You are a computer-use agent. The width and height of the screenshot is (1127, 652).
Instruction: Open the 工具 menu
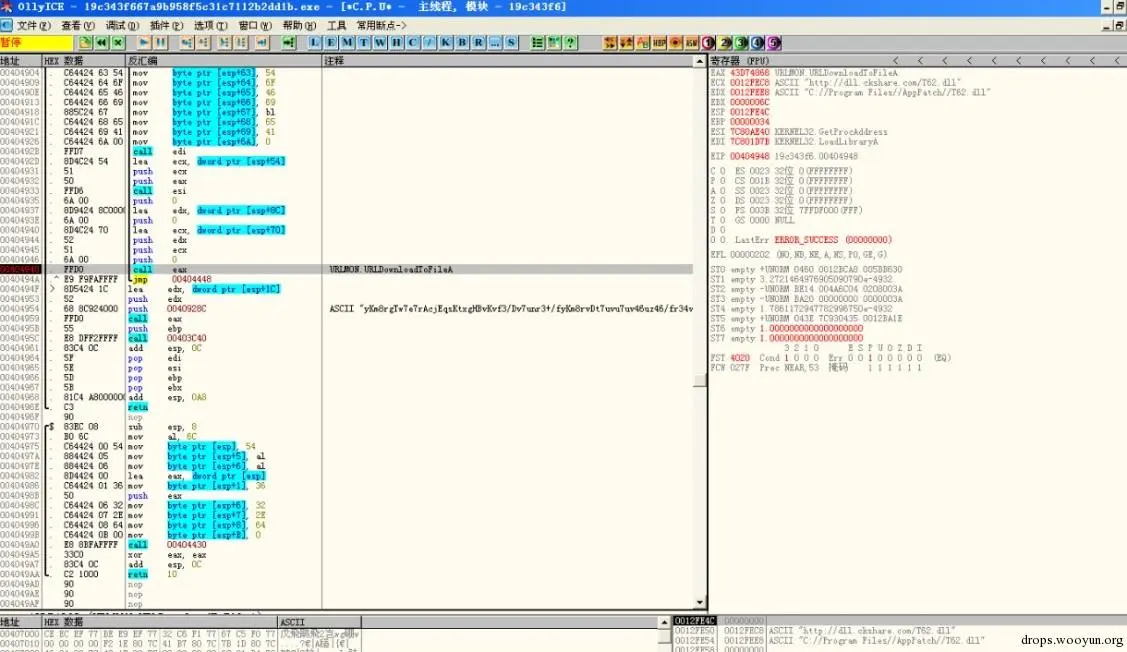[336, 25]
